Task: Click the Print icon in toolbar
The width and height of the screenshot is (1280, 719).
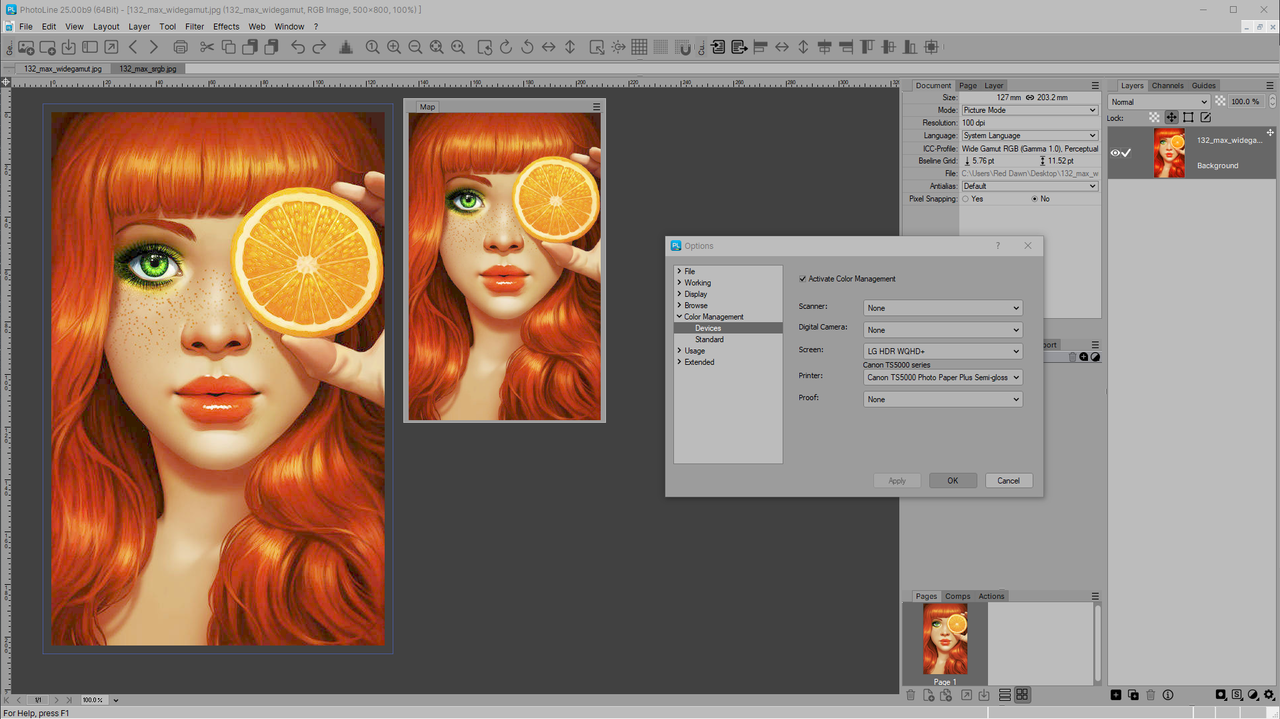Action: tap(180, 47)
